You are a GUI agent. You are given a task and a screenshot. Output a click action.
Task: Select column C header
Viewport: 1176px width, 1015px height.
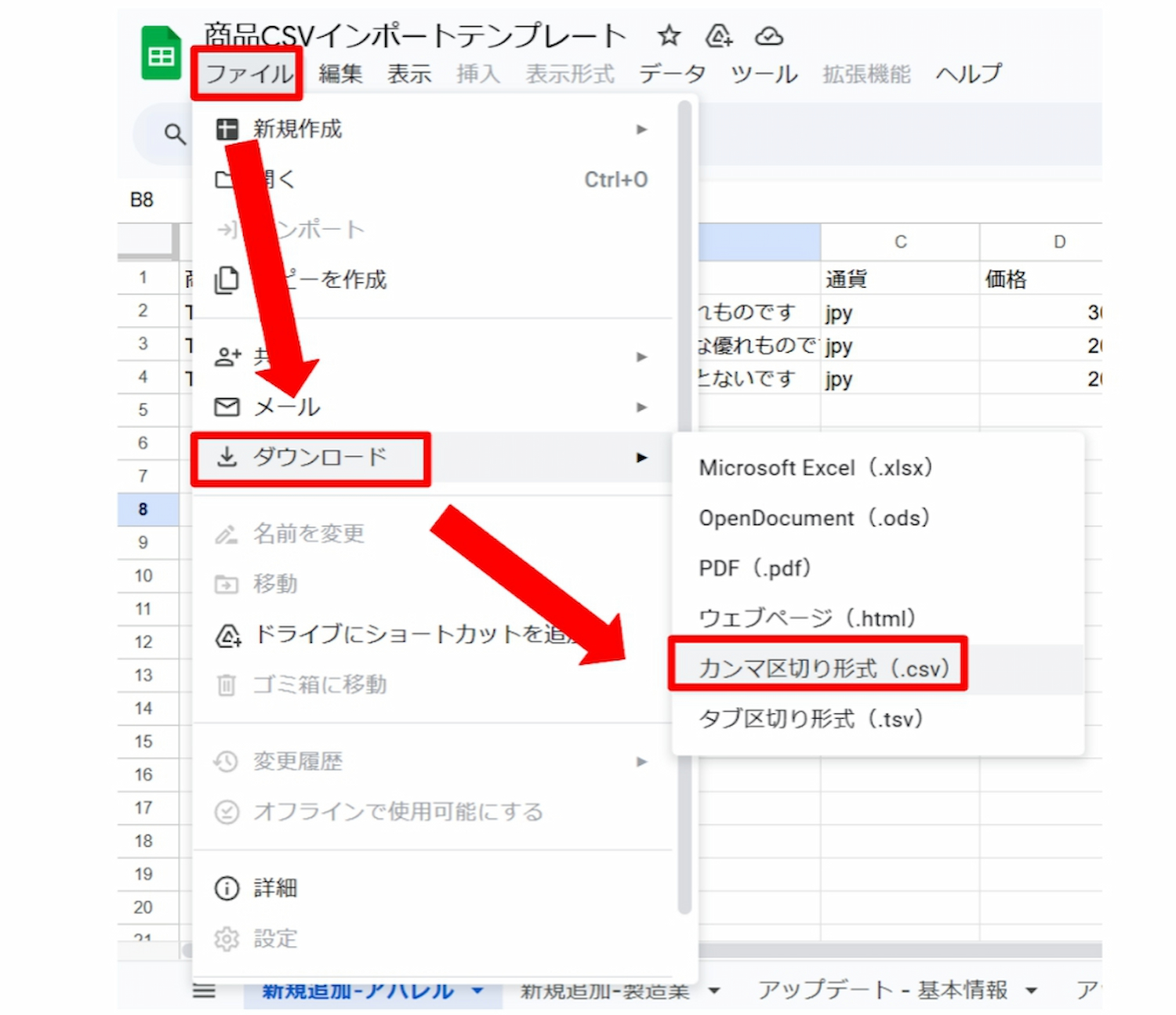[900, 242]
